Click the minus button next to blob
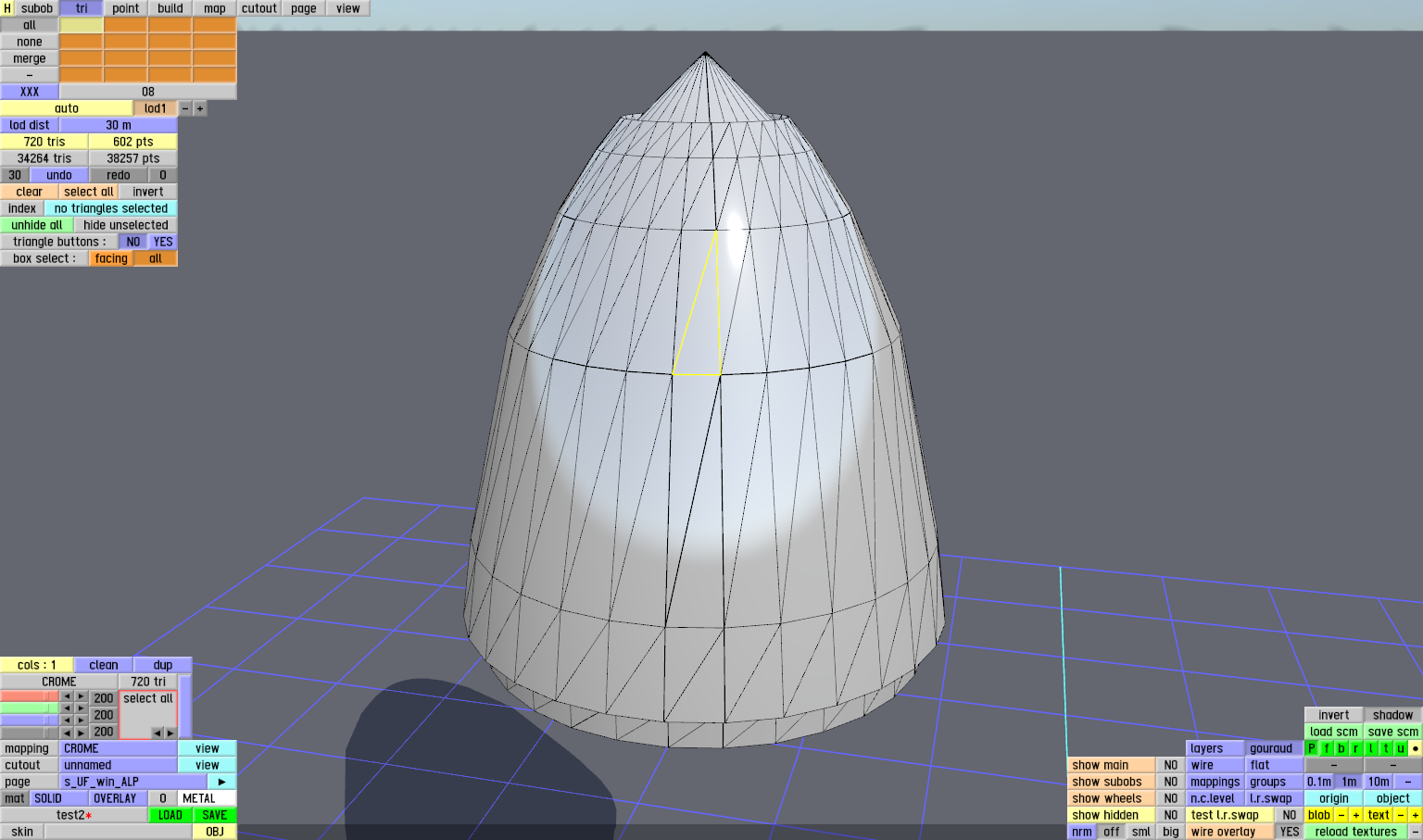The height and width of the screenshot is (840, 1423). 1341,815
